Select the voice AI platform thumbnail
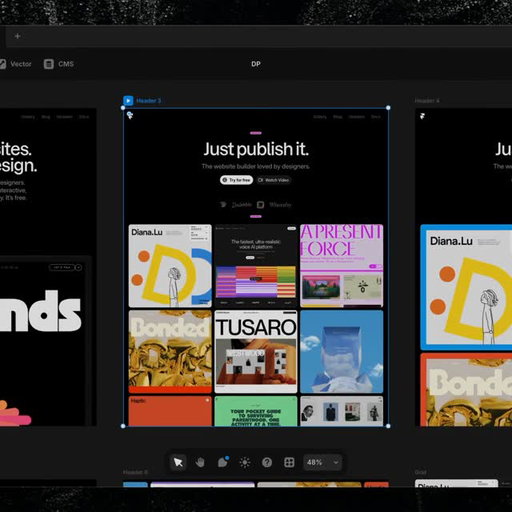The image size is (512, 512). point(256,266)
